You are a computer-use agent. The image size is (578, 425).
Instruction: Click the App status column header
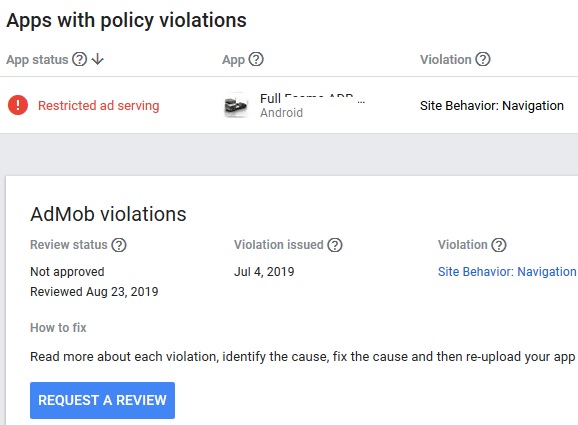tap(37, 59)
